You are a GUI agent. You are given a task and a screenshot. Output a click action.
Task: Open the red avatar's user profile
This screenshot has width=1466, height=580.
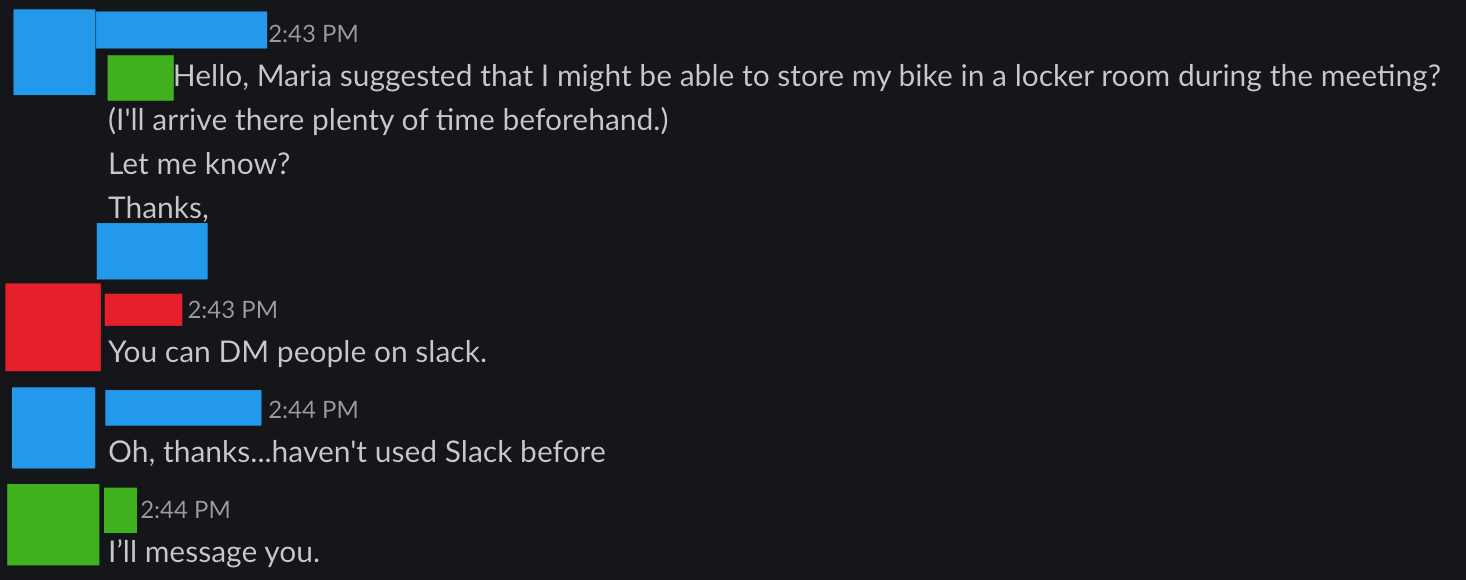point(53,327)
